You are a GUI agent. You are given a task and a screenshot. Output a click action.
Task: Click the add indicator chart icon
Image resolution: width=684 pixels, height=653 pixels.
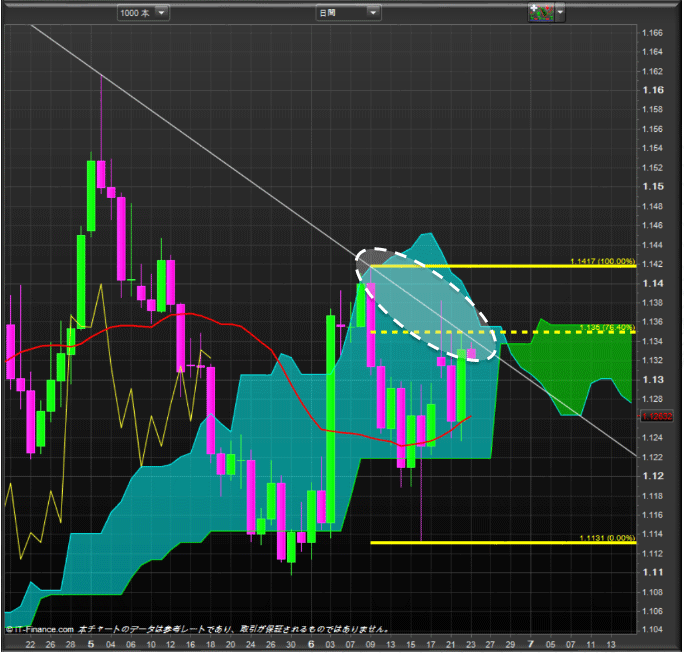pyautogui.click(x=541, y=12)
